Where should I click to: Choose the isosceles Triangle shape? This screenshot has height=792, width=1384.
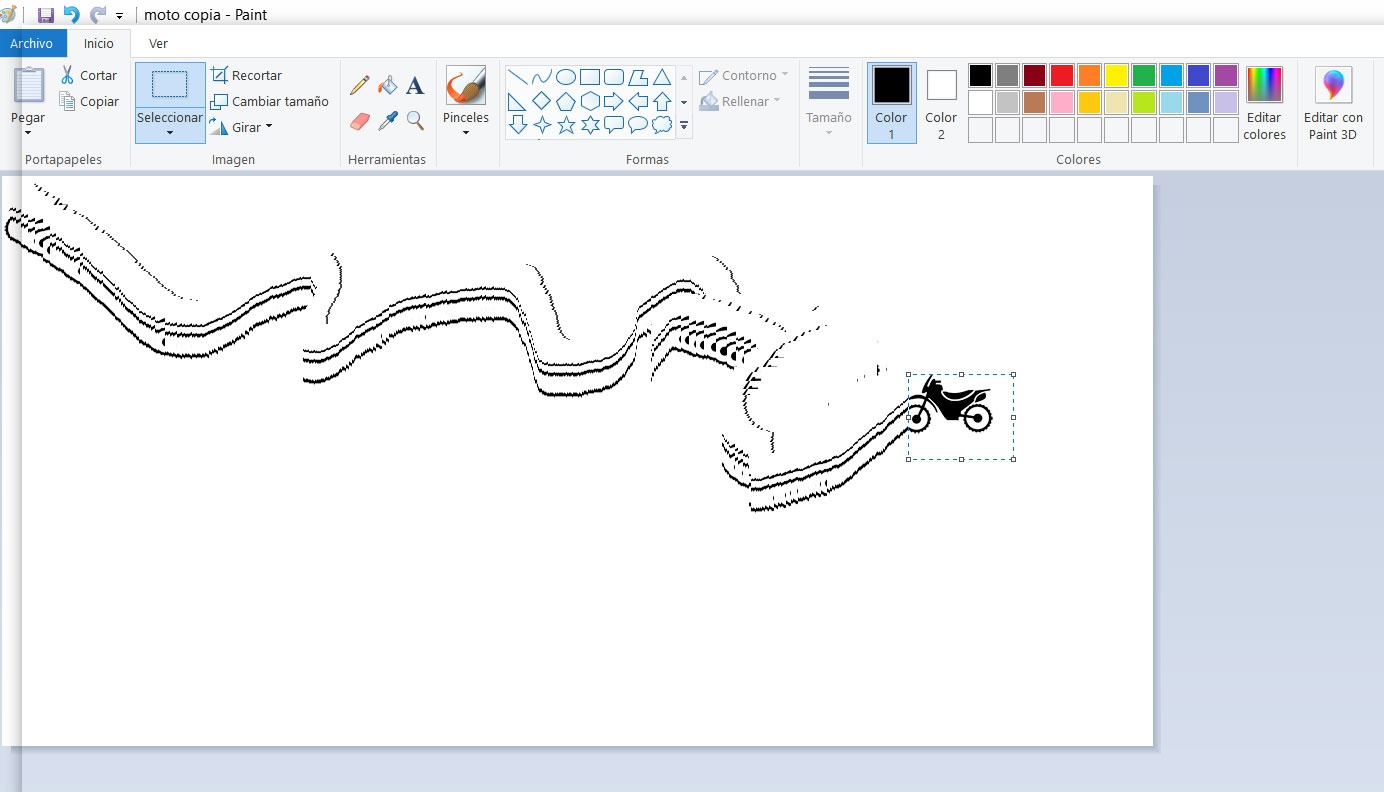click(662, 77)
